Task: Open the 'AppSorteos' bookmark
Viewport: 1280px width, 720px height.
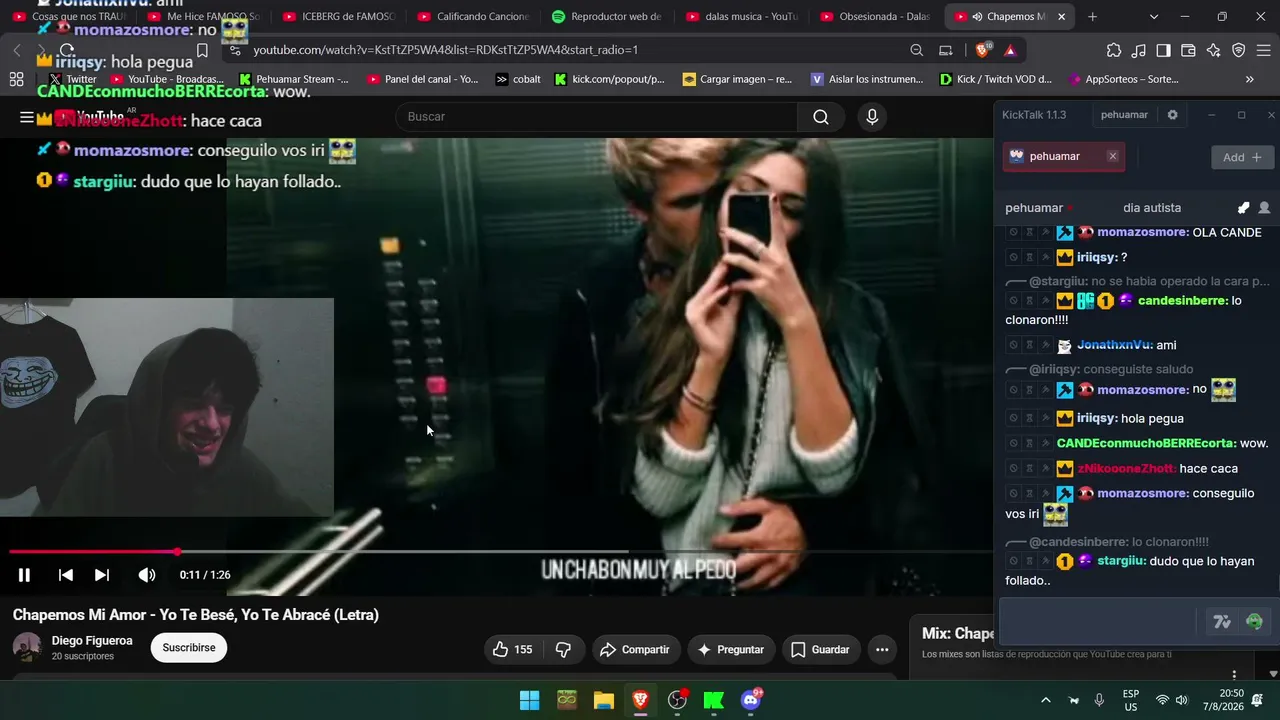Action: point(1124,79)
